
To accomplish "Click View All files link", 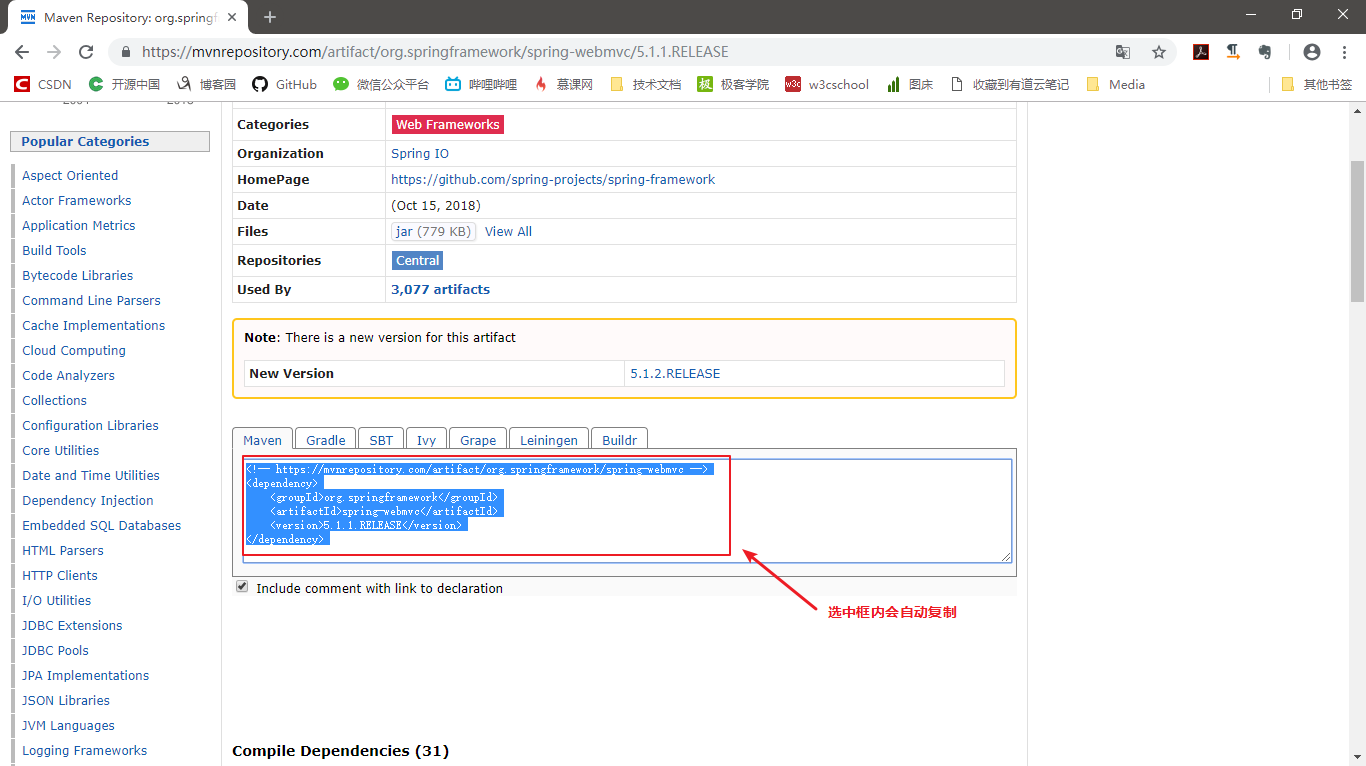I will 508,231.
